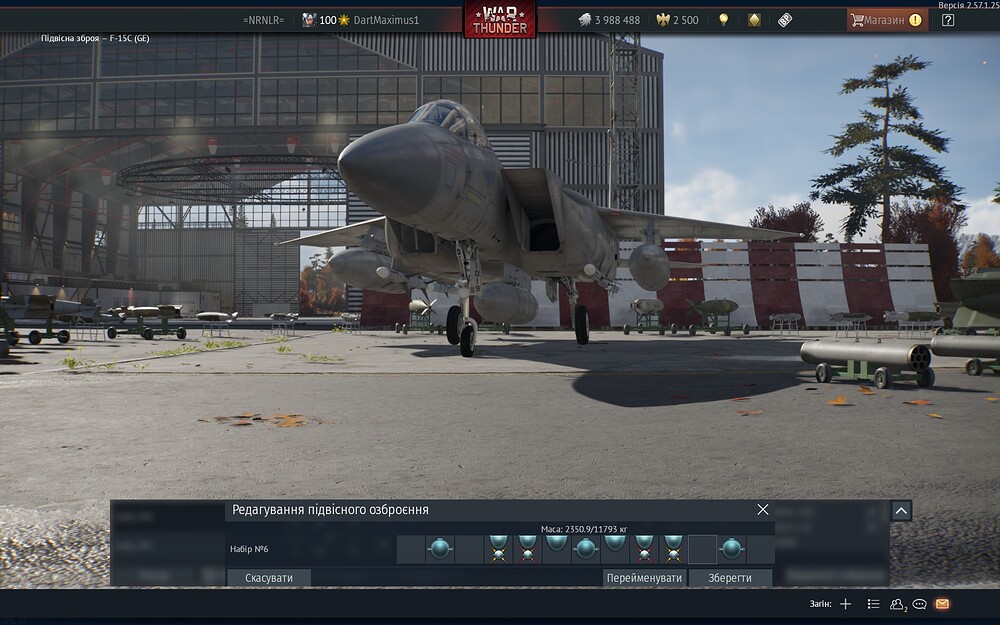The image size is (1000, 625).
Task: Open the Магазин shop button
Action: point(886,20)
